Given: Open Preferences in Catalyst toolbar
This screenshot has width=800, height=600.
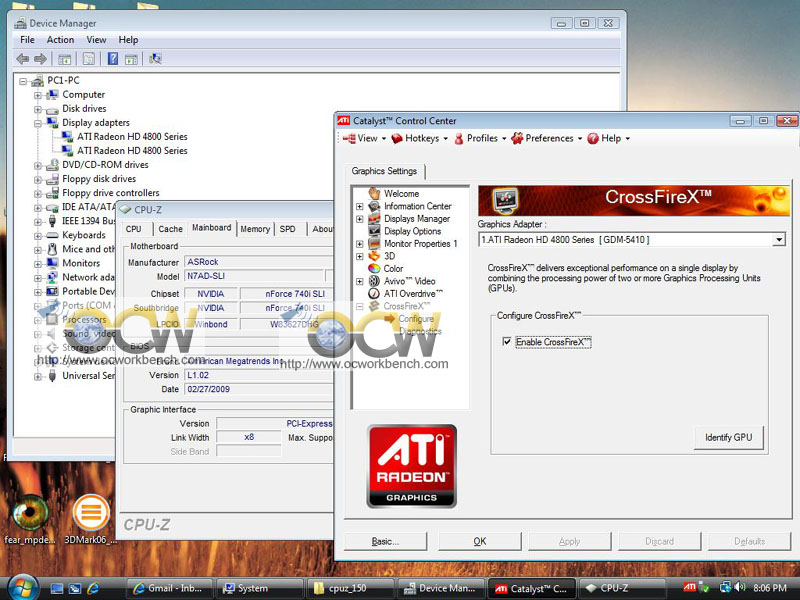Looking at the screenshot, I should pos(546,138).
